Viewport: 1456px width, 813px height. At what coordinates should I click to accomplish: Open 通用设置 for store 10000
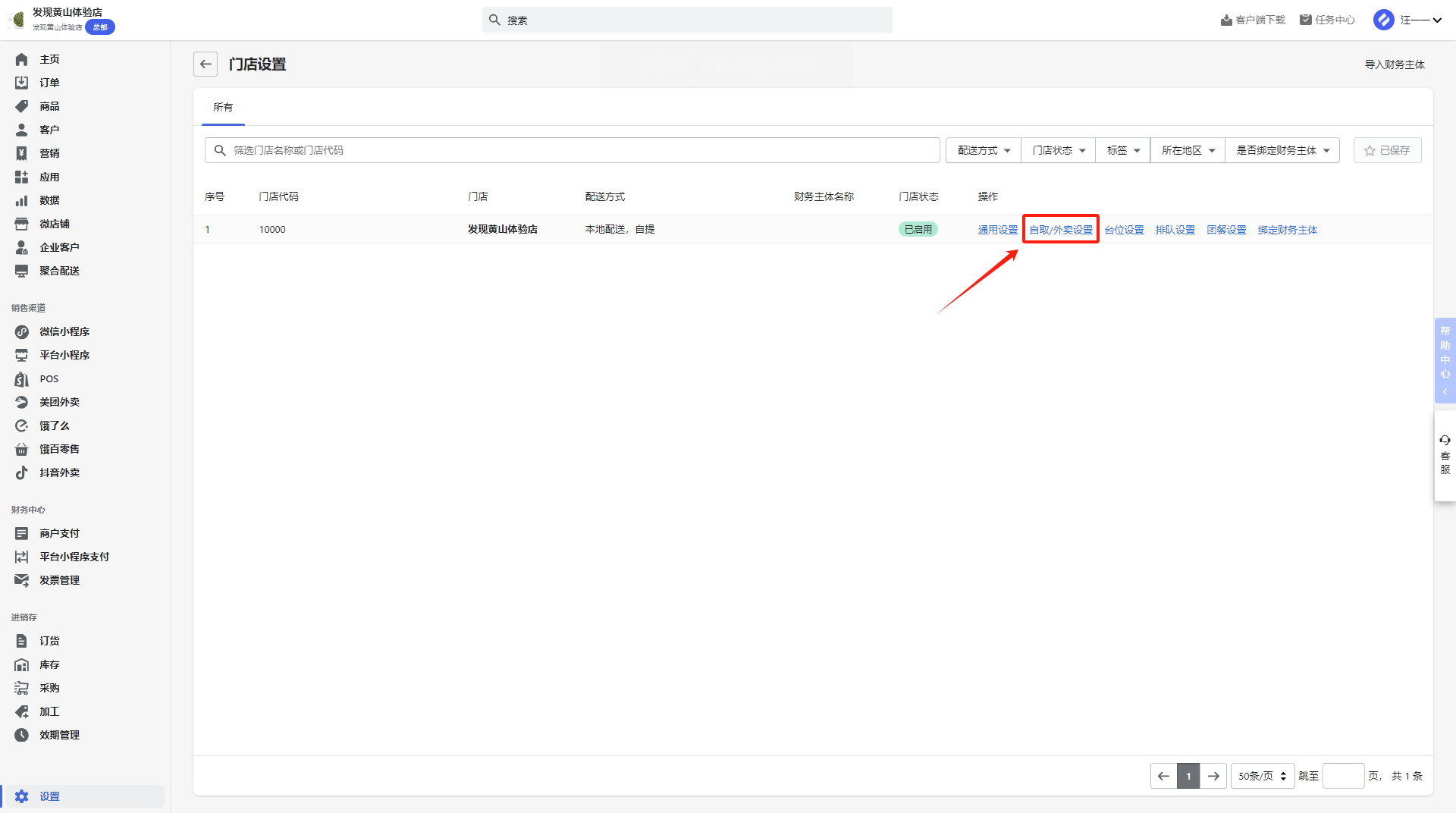click(x=998, y=230)
